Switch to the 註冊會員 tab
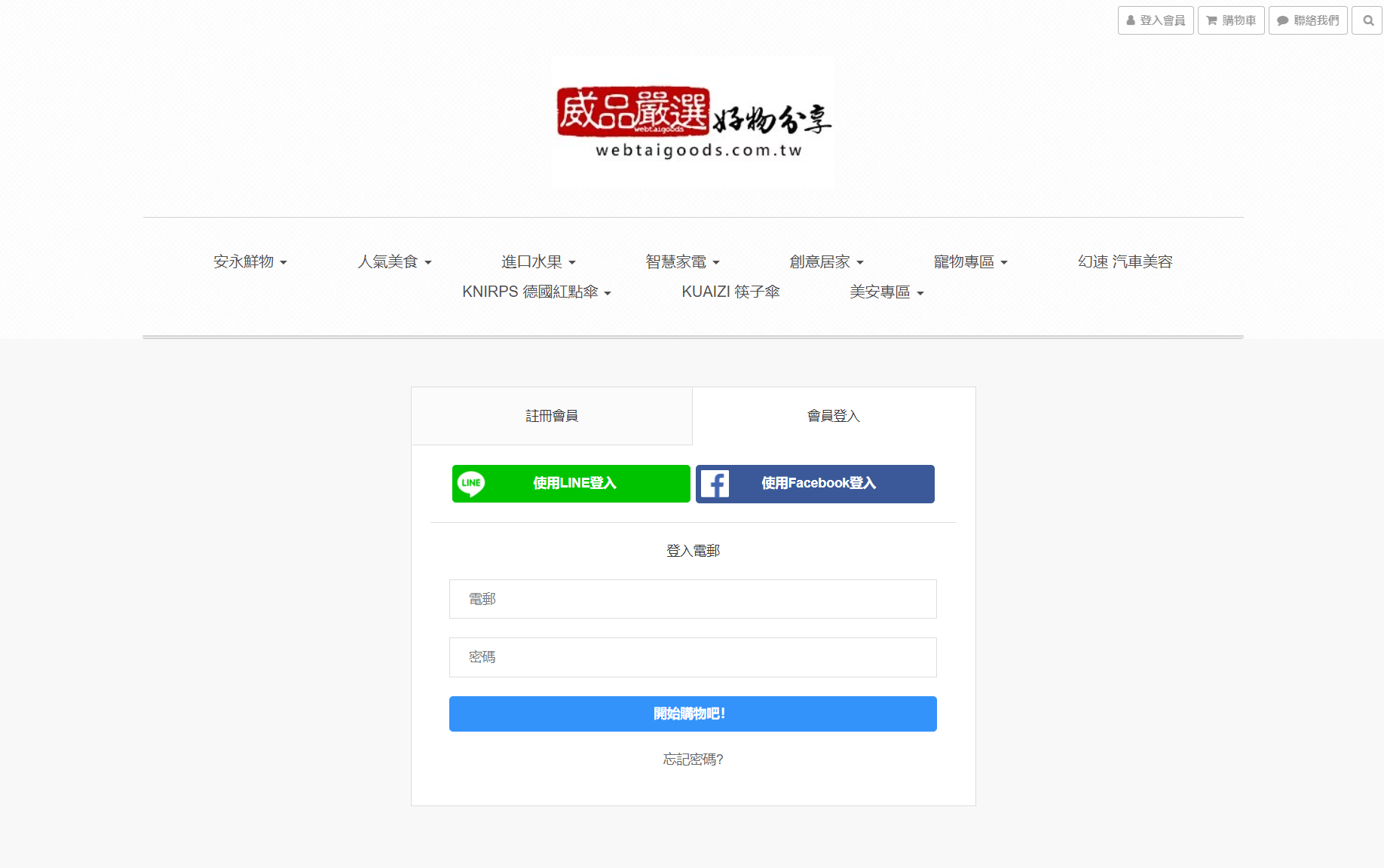 552,416
